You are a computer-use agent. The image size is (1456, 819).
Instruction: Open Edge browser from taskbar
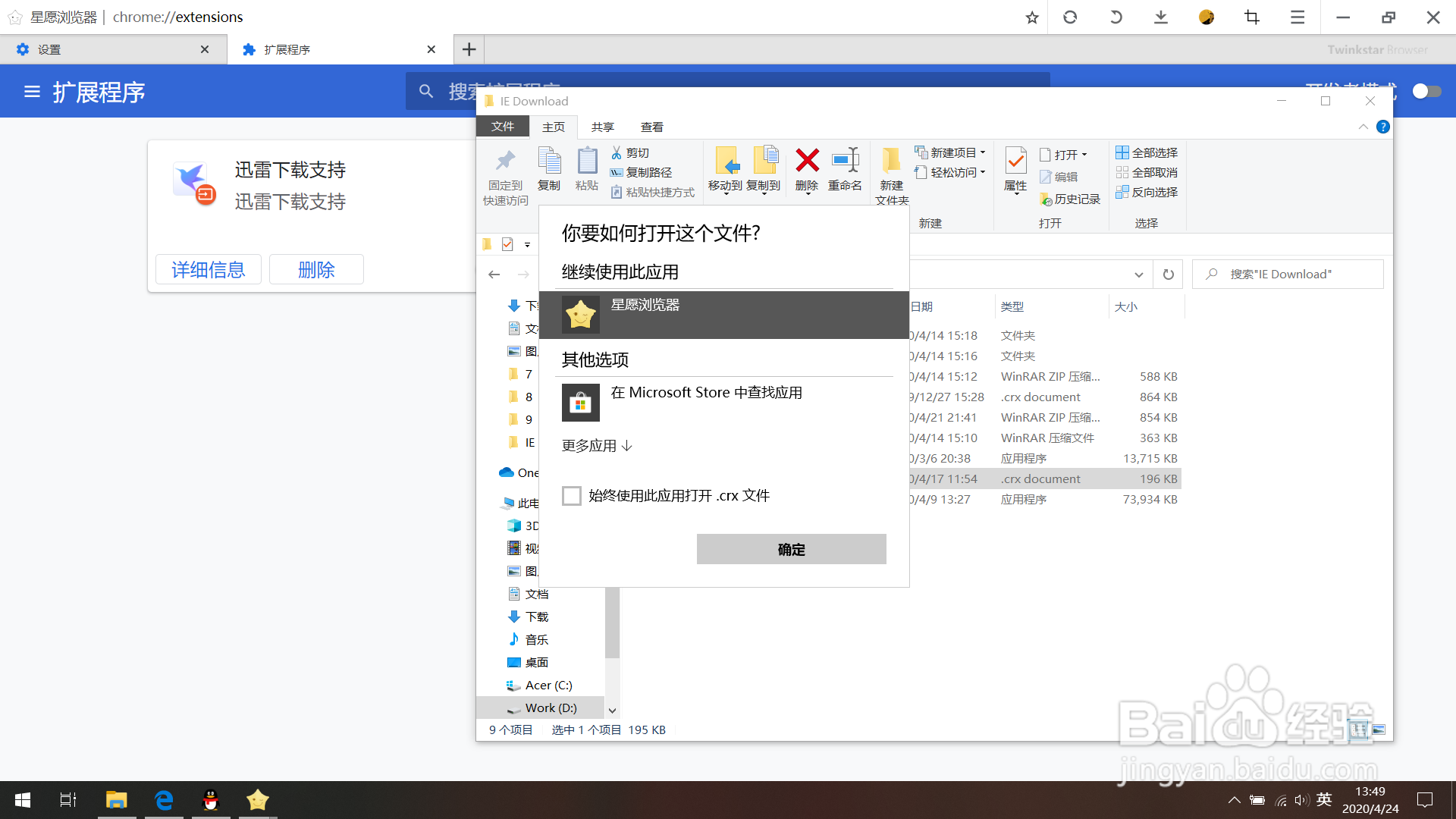(164, 799)
